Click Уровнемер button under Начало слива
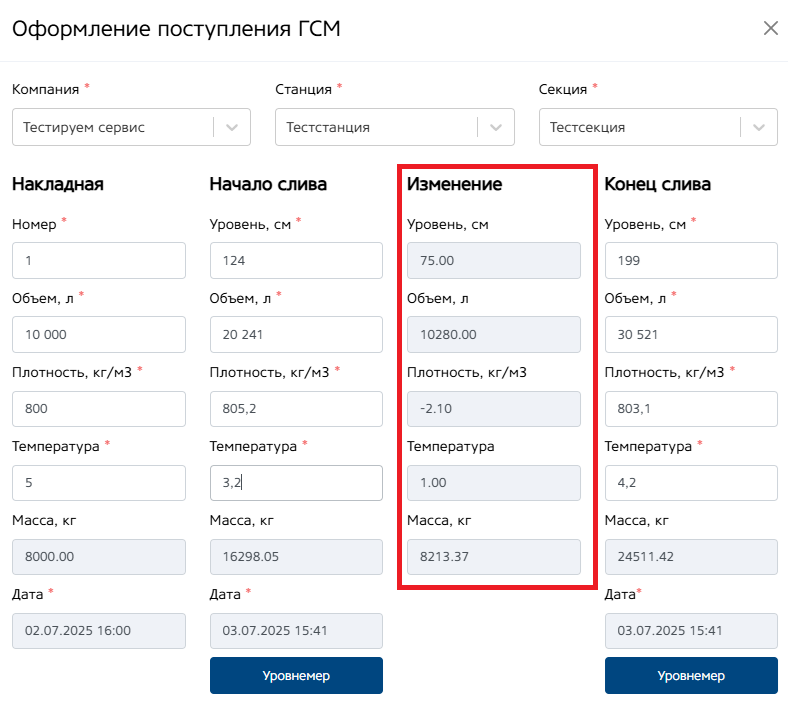Image resolution: width=788 pixels, height=704 pixels. click(296, 675)
